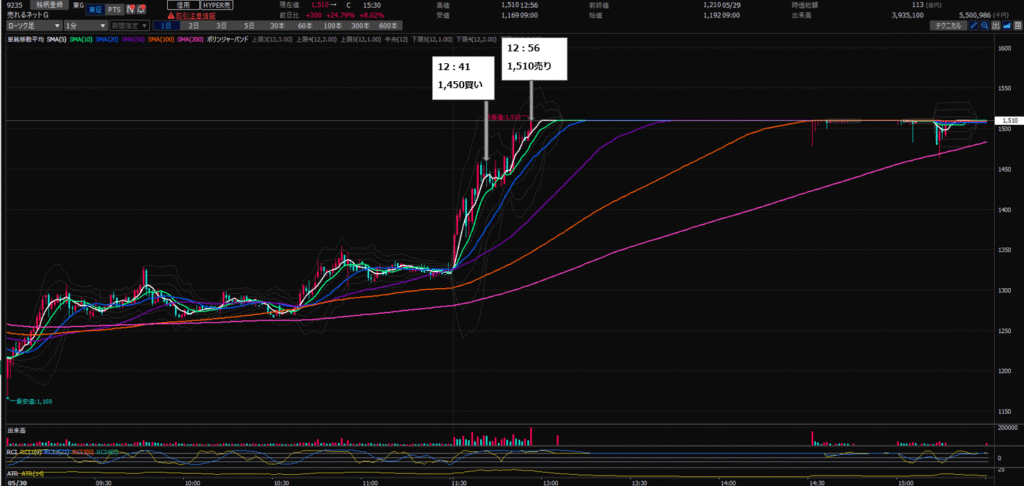This screenshot has width=1024, height=486.
Task: Select the 600本 period tab
Action: click(389, 25)
